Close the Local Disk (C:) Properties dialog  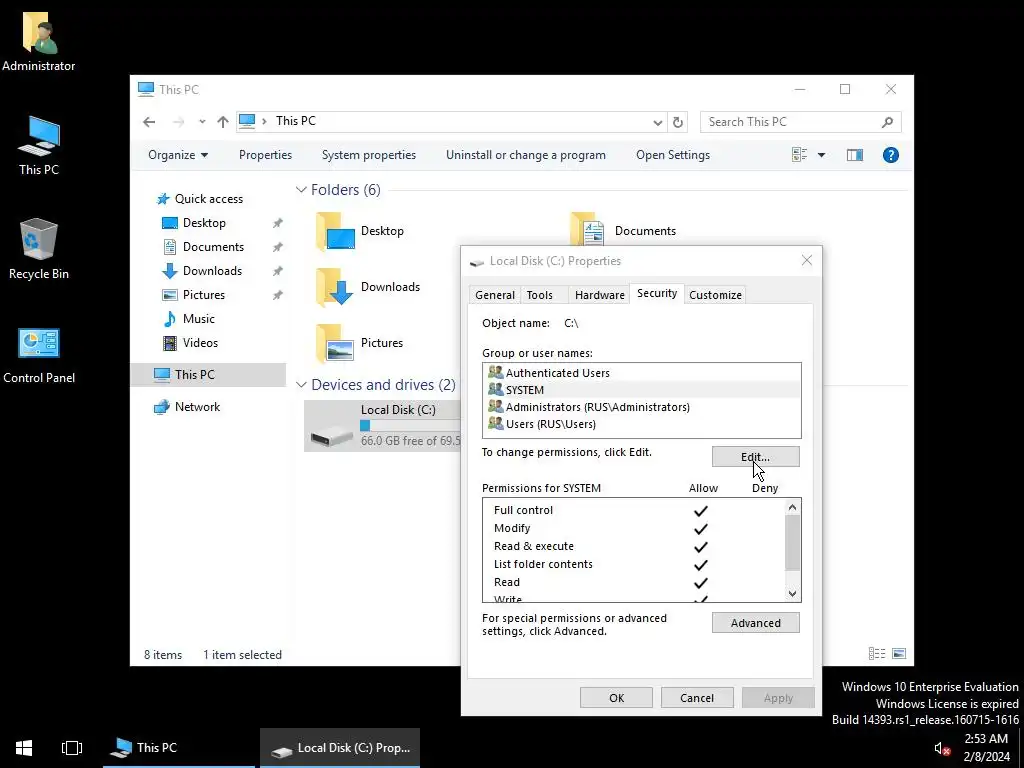[x=807, y=261]
